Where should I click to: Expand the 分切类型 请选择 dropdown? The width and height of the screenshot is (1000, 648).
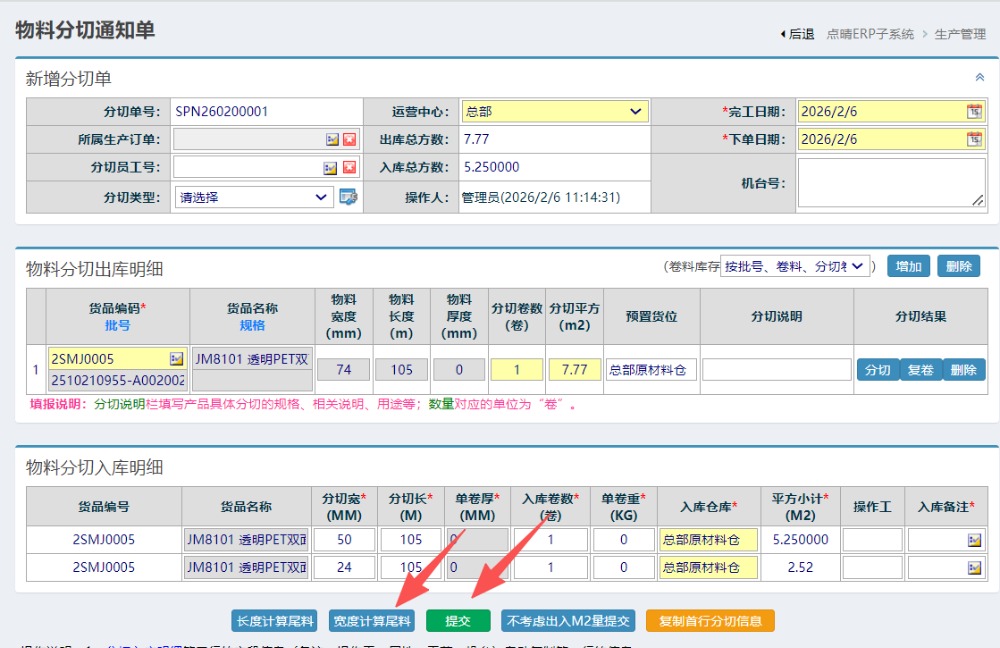tap(254, 197)
